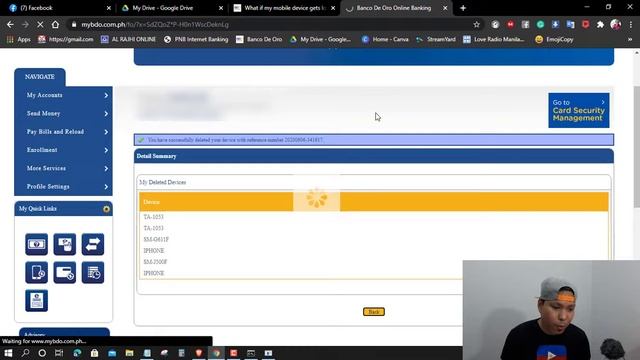640x360 pixels.
Task: Select the SM-J500F device row
Action: 373,262
